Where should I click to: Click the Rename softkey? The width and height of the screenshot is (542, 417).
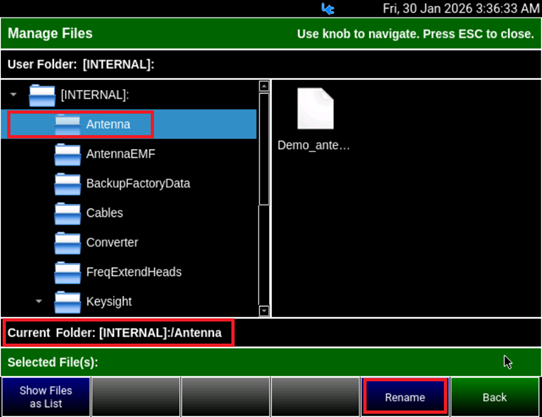[405, 397]
